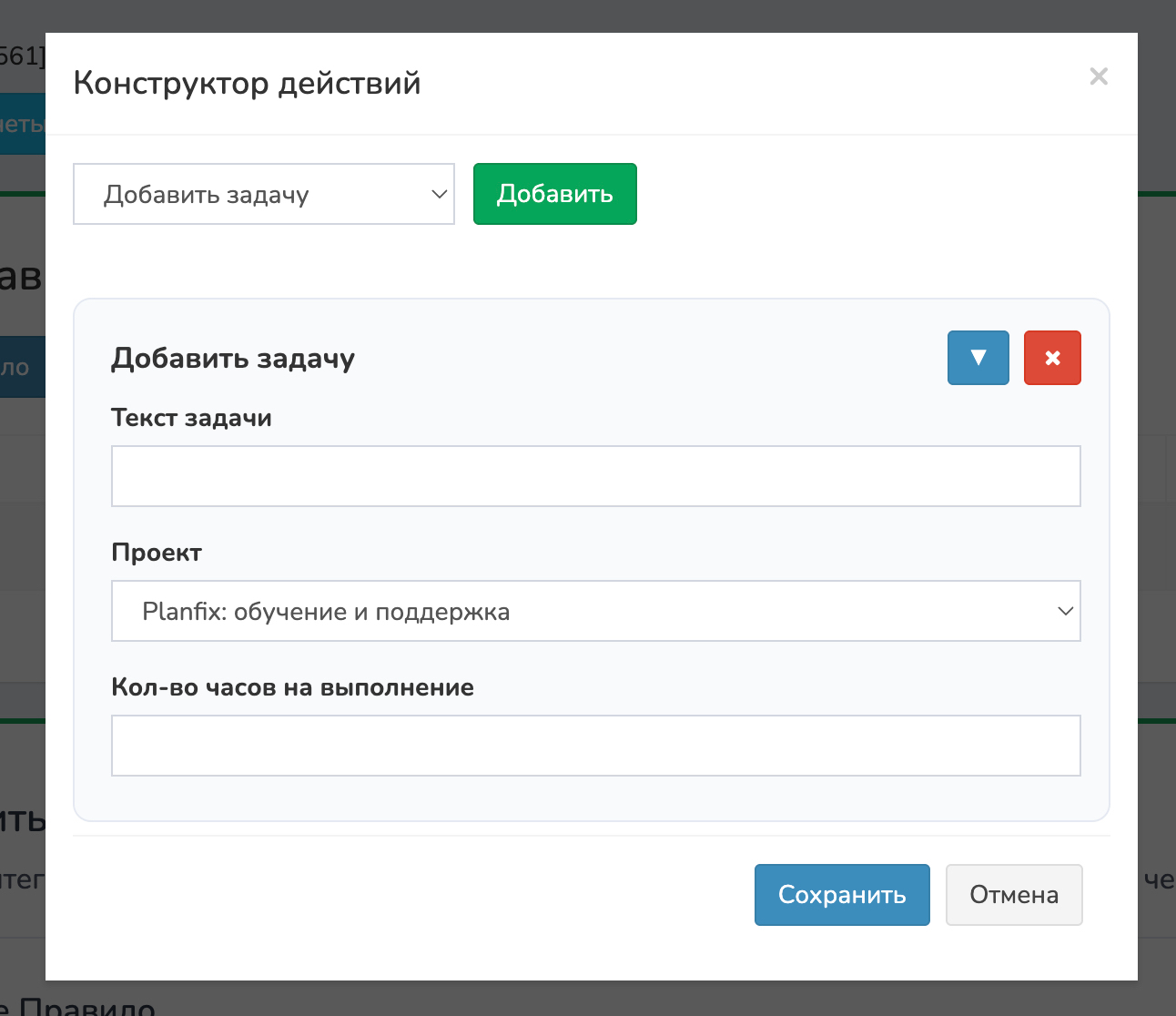The image size is (1176, 1016).
Task: Click the Проект field label
Action: [157, 553]
